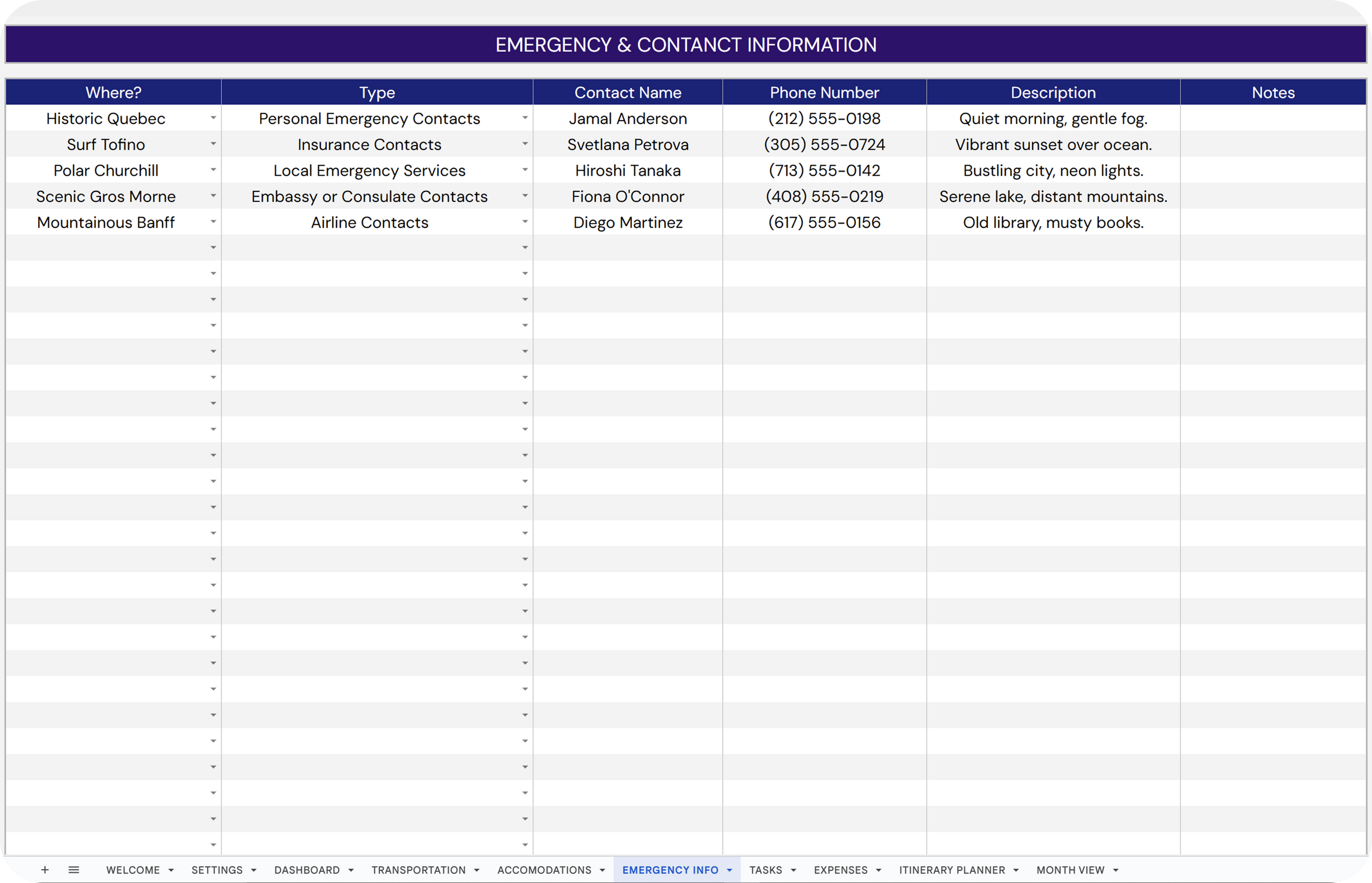
Task: Select the Notes column header cell
Action: [1273, 92]
